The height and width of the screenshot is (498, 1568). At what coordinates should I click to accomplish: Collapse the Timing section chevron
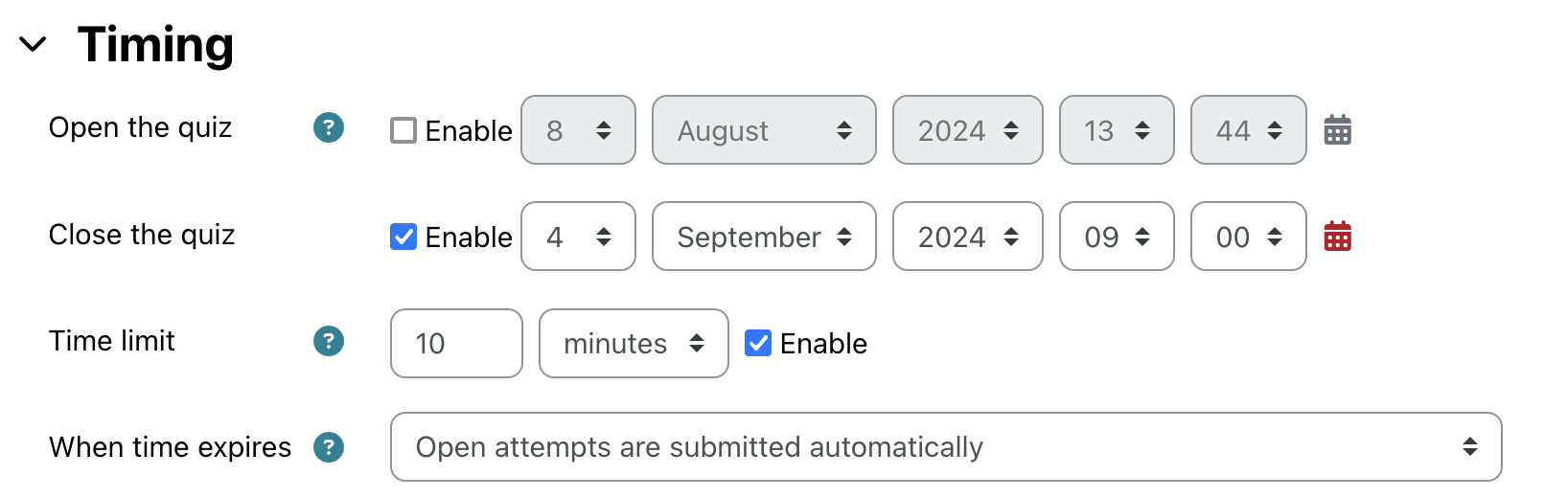point(34,44)
